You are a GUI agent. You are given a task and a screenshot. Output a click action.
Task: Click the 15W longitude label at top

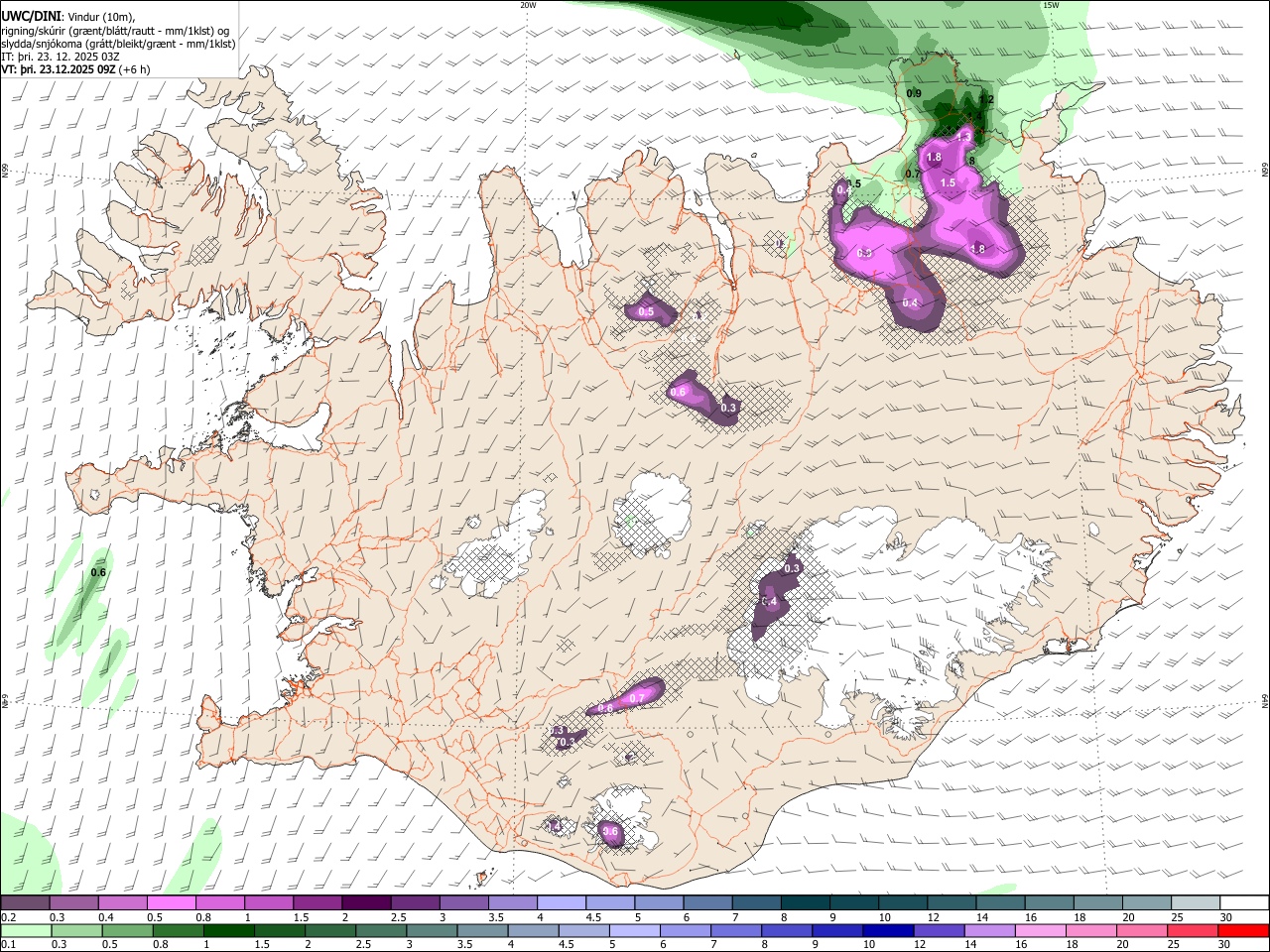(x=1051, y=5)
